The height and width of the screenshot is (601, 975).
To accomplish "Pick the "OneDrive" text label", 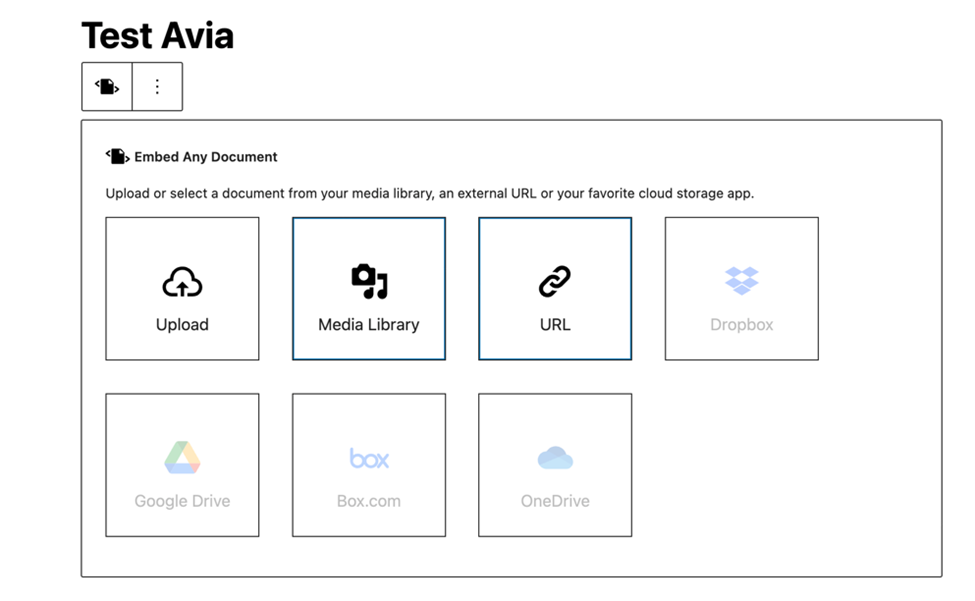I will 555,501.
